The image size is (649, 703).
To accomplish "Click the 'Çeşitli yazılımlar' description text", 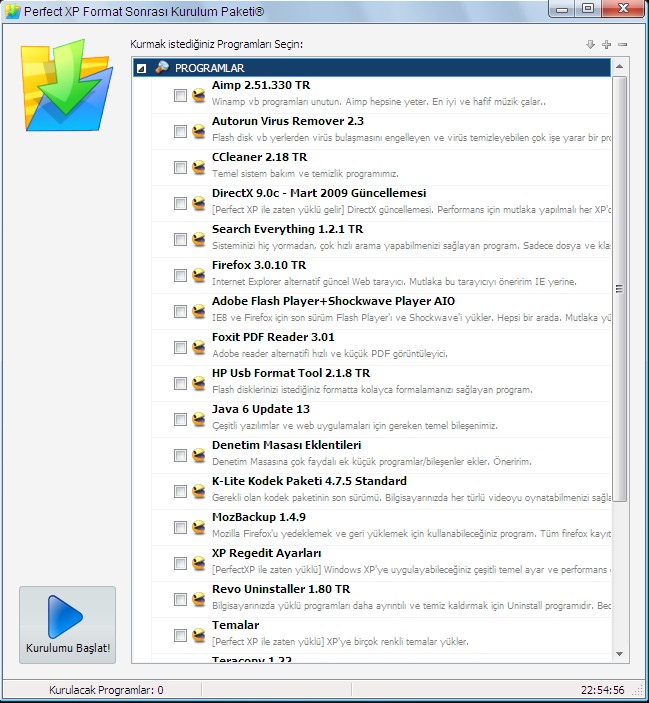I will (x=355, y=425).
